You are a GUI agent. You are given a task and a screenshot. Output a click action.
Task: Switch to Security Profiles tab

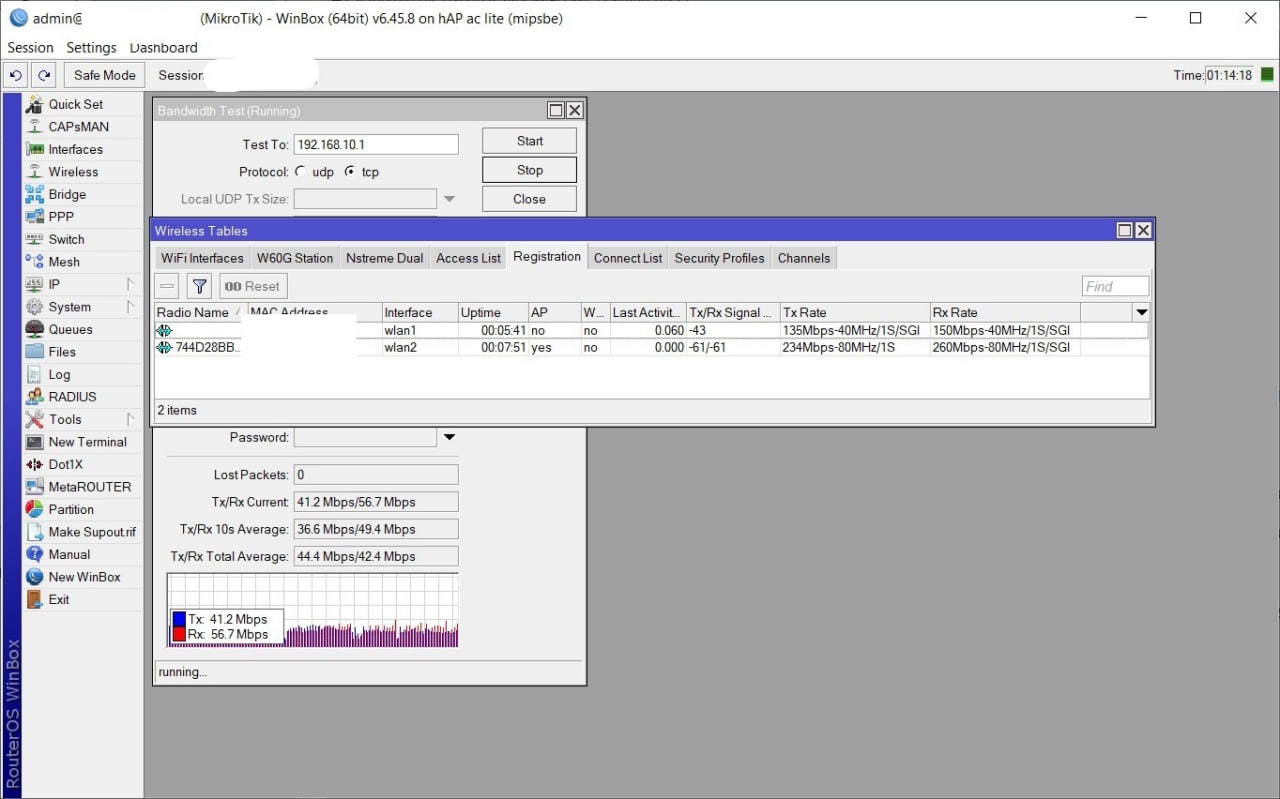(x=719, y=258)
